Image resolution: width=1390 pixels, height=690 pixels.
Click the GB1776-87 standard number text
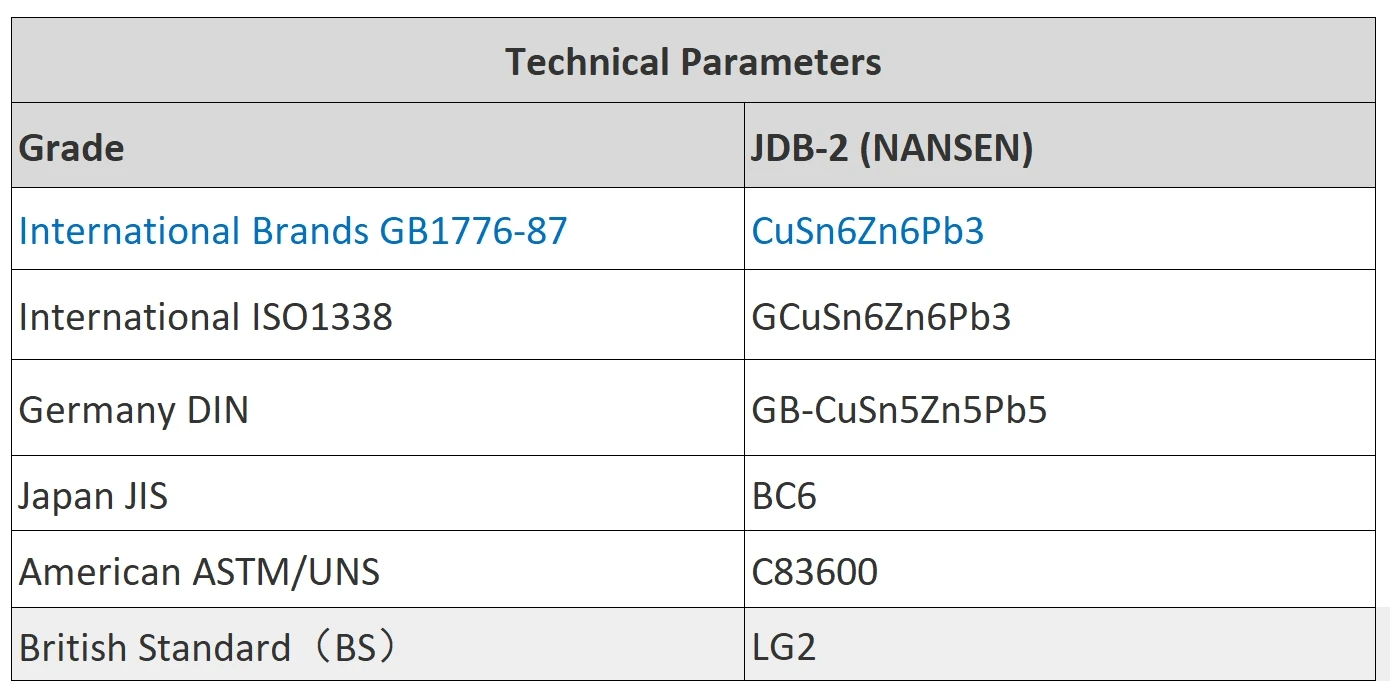473,231
